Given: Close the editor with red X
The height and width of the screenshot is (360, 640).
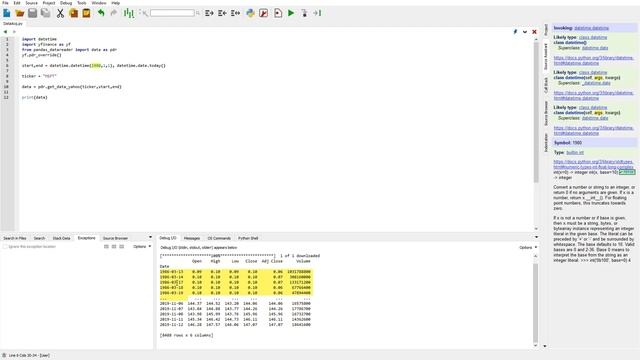Looking at the screenshot, I should click(534, 32).
